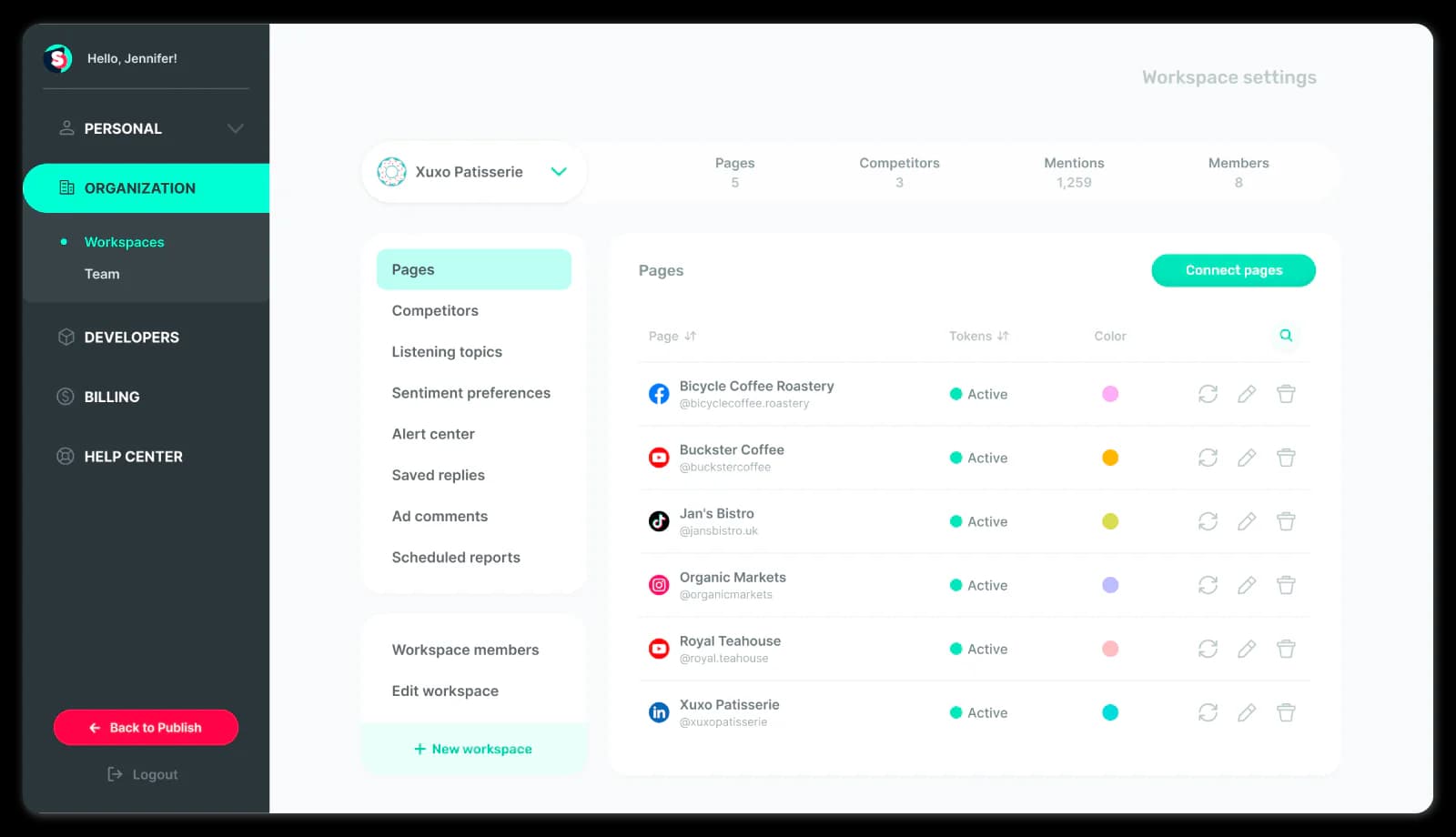The height and width of the screenshot is (837, 1456).
Task: Delete the Royal Teahouse page
Action: tap(1286, 649)
